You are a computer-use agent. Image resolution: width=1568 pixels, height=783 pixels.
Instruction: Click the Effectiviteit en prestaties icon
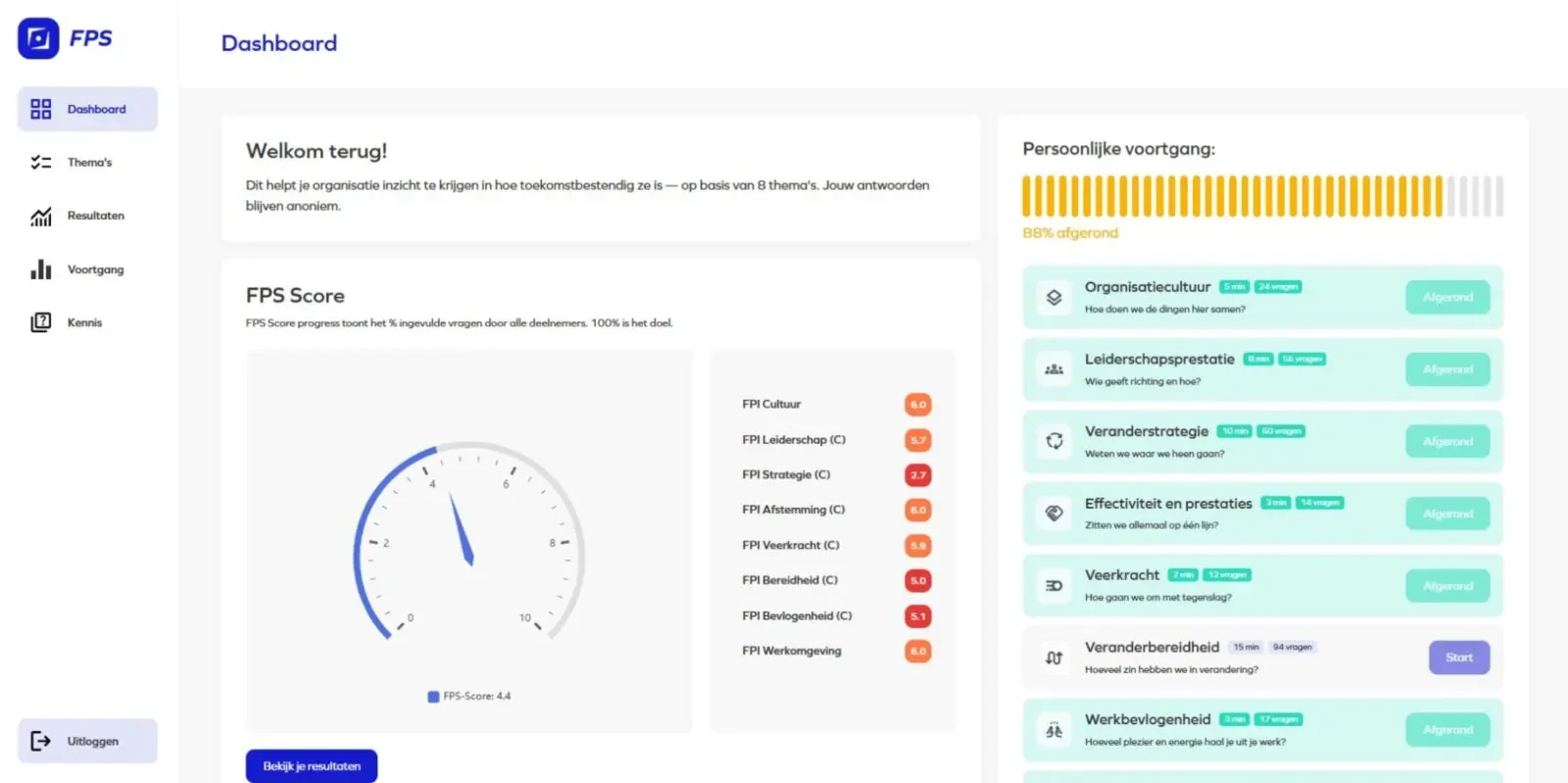coord(1053,514)
